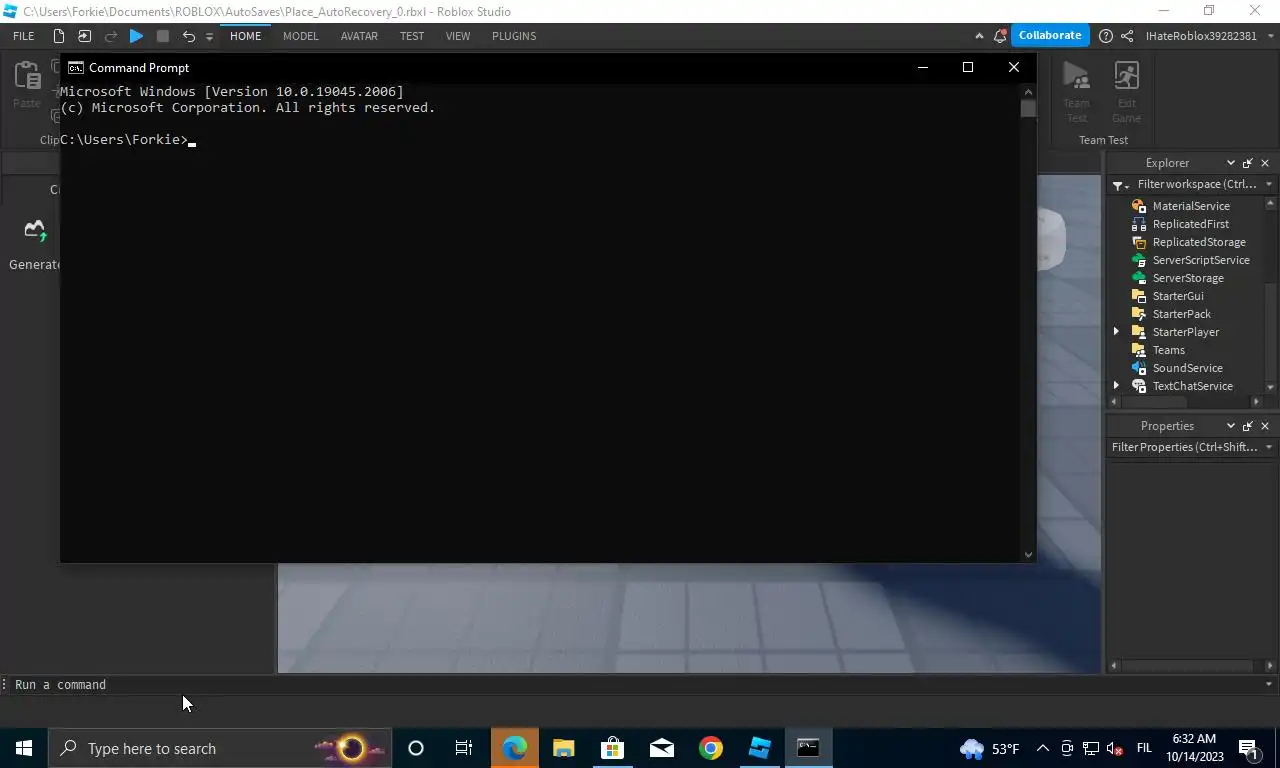The image size is (1280, 768).
Task: Click the blue Collaborate button
Action: 1050,35
